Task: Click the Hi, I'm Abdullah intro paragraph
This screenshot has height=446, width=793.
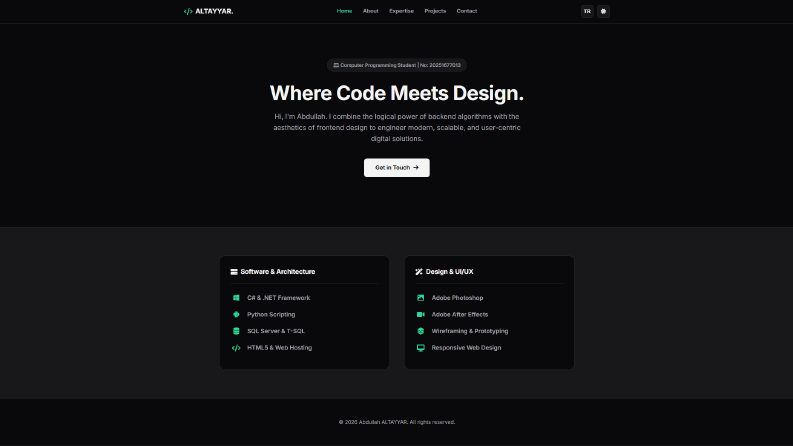Action: tap(396, 127)
